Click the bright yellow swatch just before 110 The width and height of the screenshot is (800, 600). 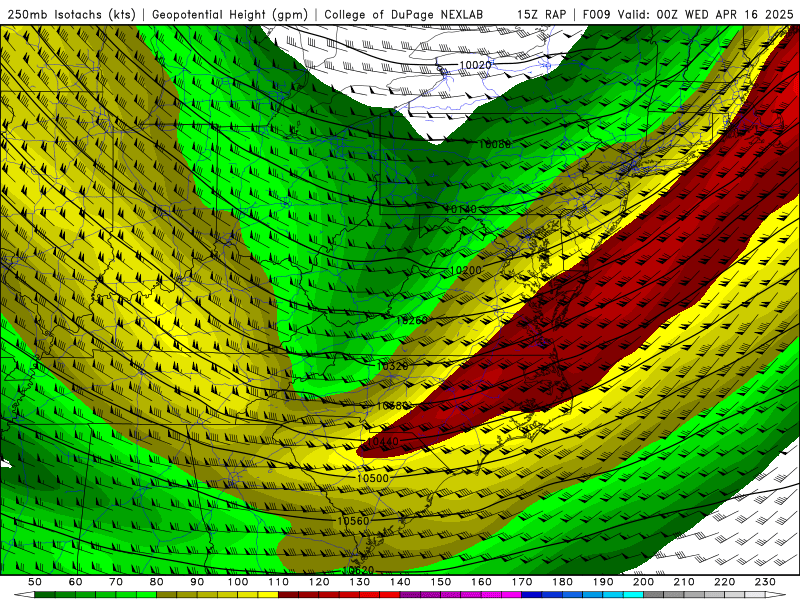pyautogui.click(x=268, y=595)
